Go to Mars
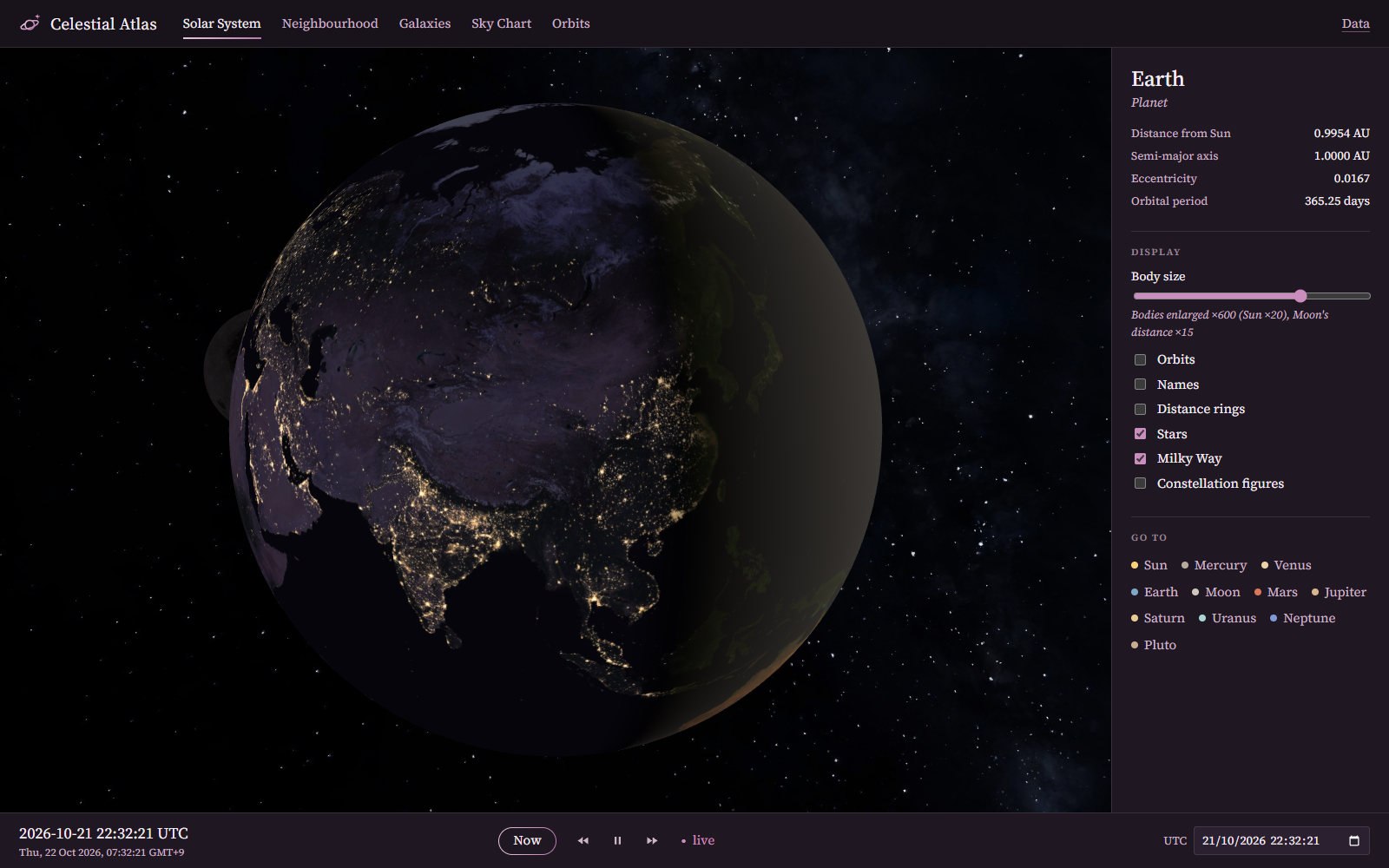The image size is (1389, 868). point(1275,592)
